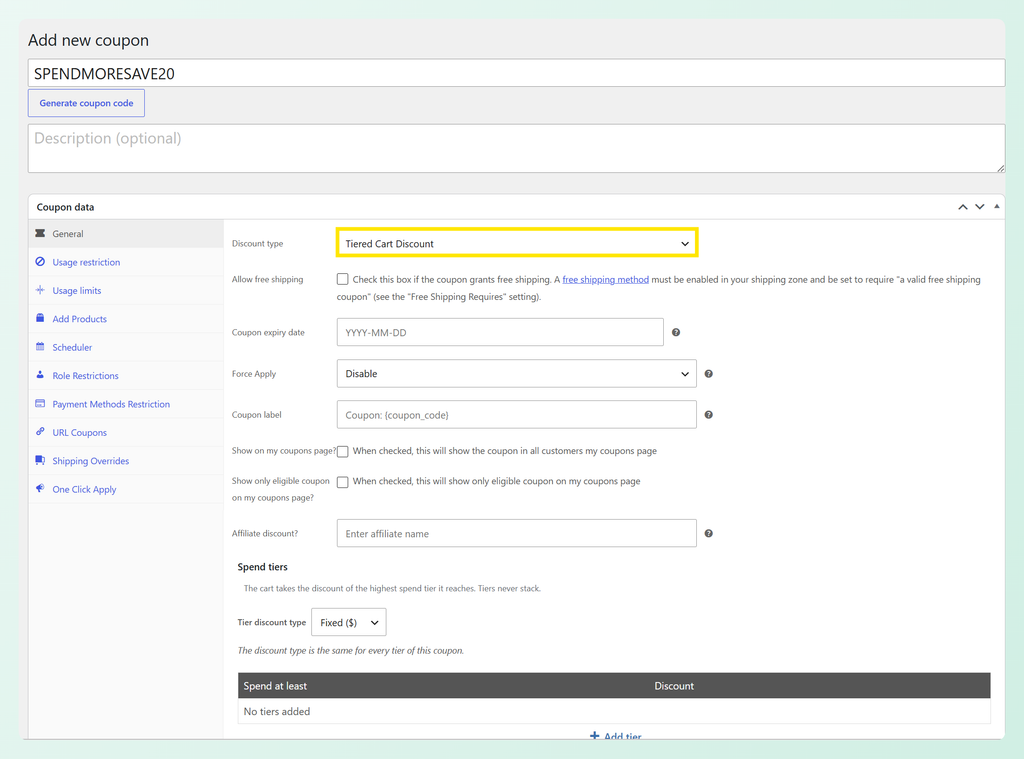Click the Add tier button
The image size is (1024, 759).
[x=615, y=736]
